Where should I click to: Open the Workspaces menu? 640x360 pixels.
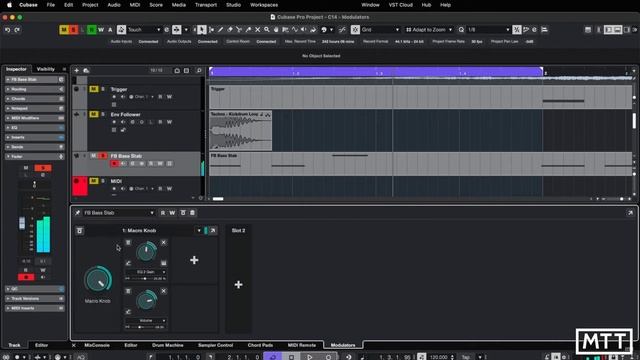(264, 5)
